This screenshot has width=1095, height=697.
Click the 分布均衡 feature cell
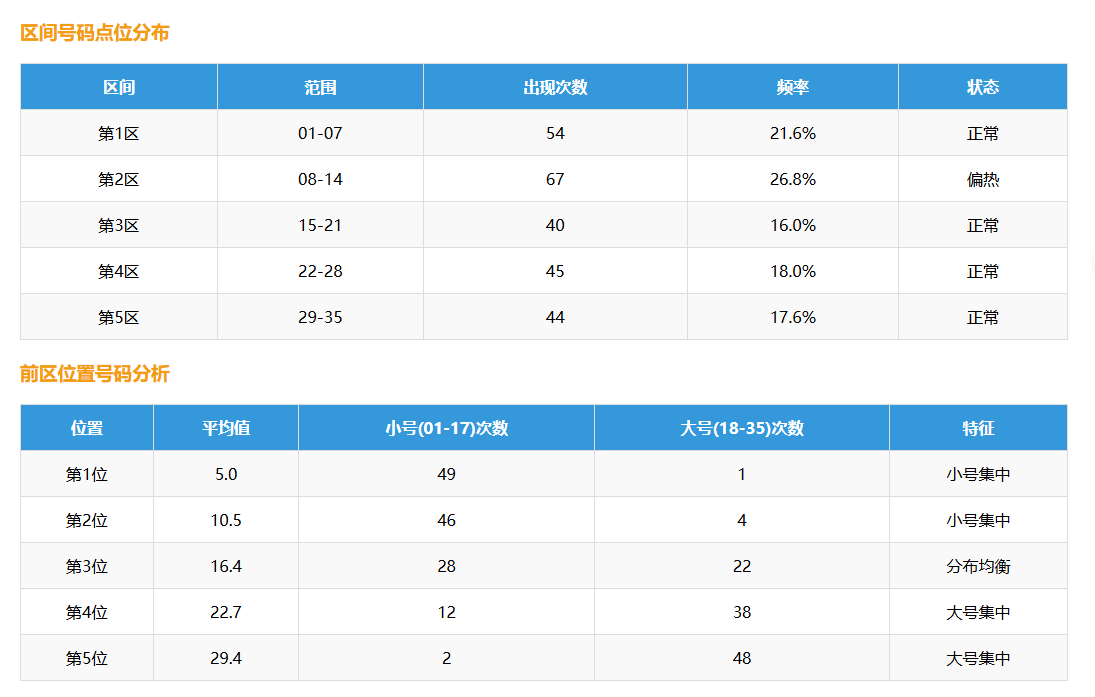point(978,567)
